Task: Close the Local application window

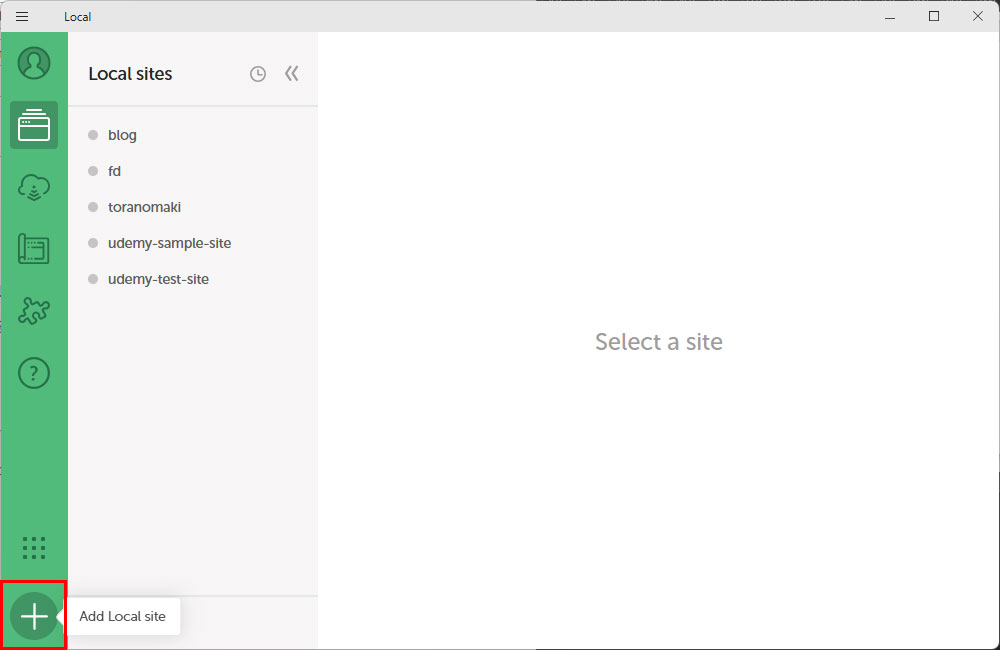Action: point(977,16)
